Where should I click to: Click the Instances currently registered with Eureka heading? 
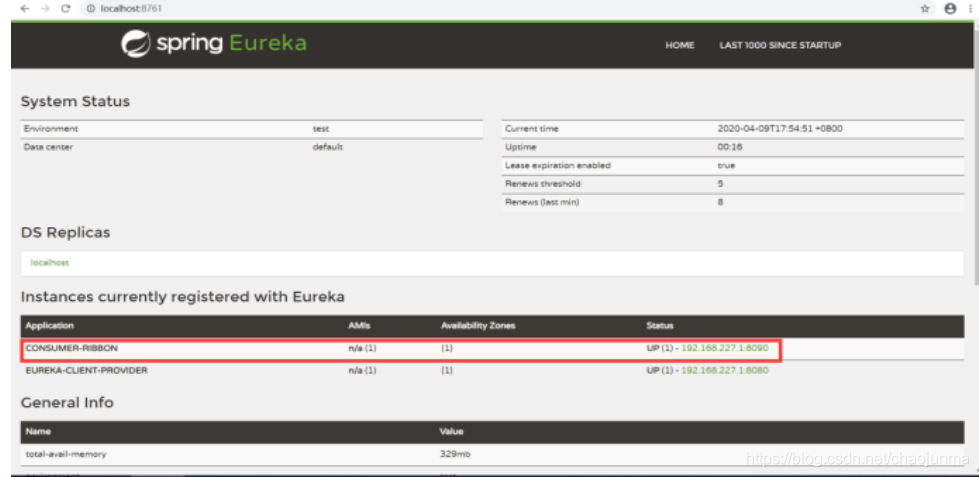[182, 297]
